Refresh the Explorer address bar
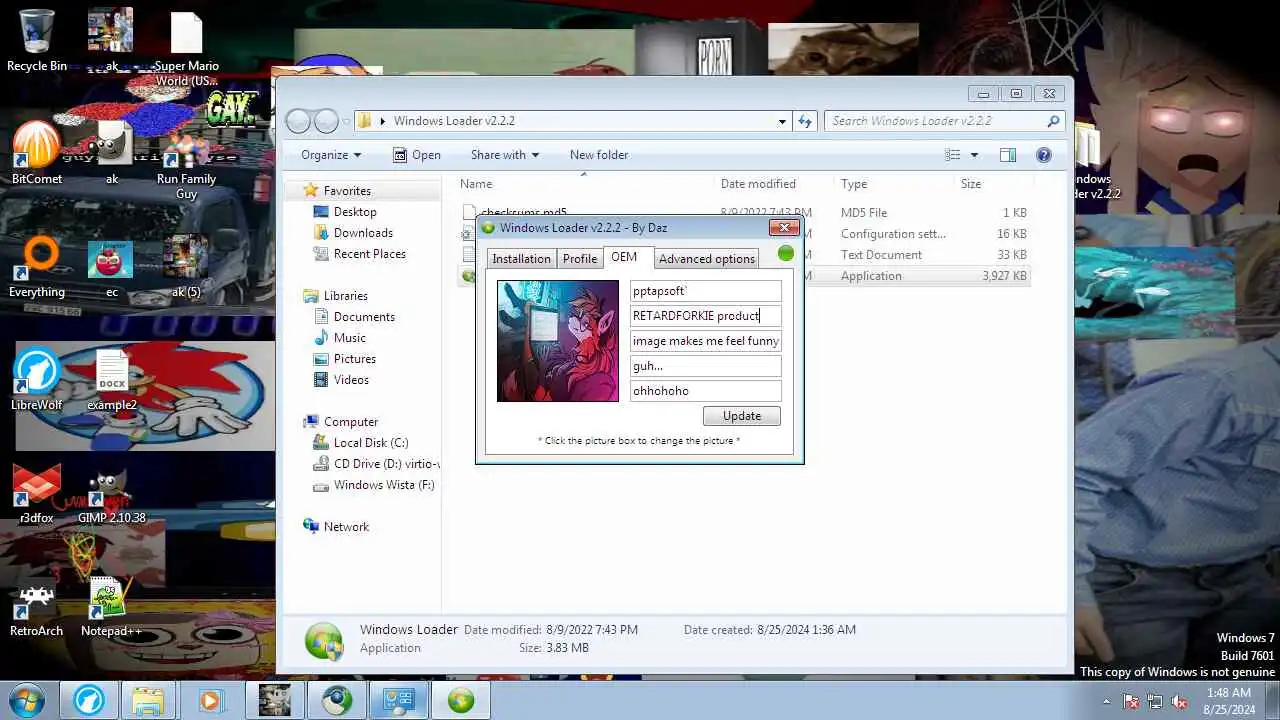This screenshot has width=1280, height=720. pyautogui.click(x=805, y=121)
